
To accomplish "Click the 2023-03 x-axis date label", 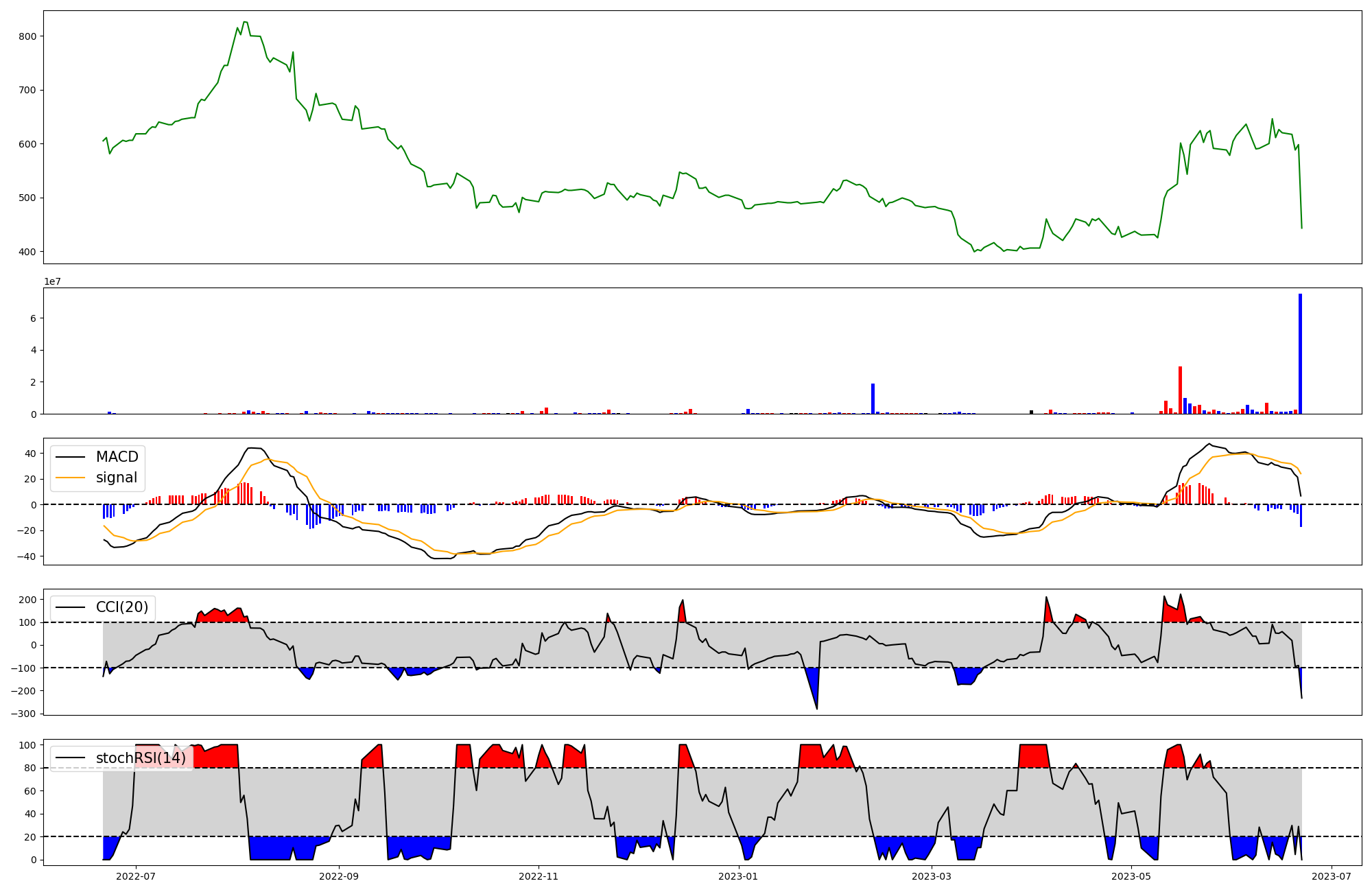I will 932,876.
